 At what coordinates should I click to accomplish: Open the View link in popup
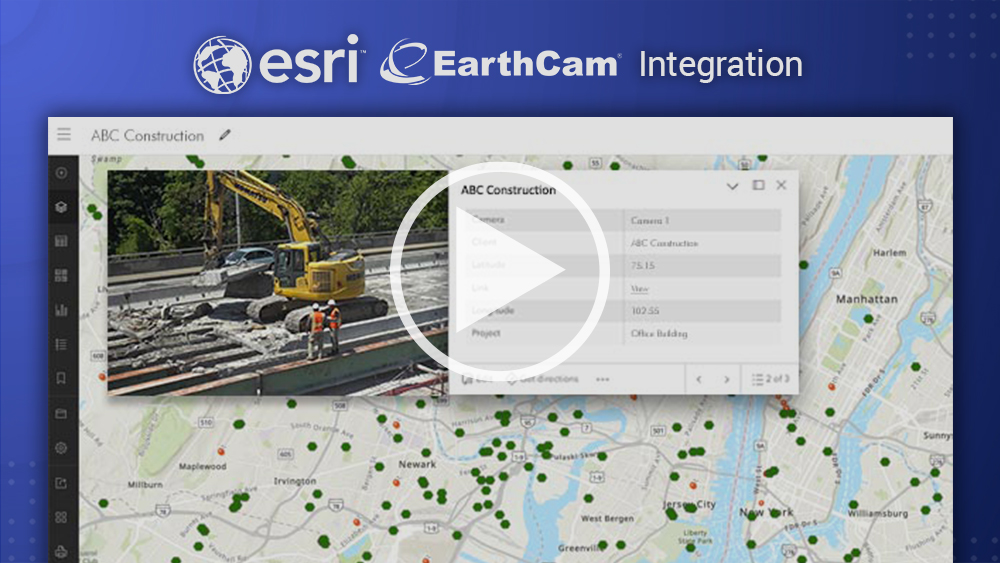639,288
